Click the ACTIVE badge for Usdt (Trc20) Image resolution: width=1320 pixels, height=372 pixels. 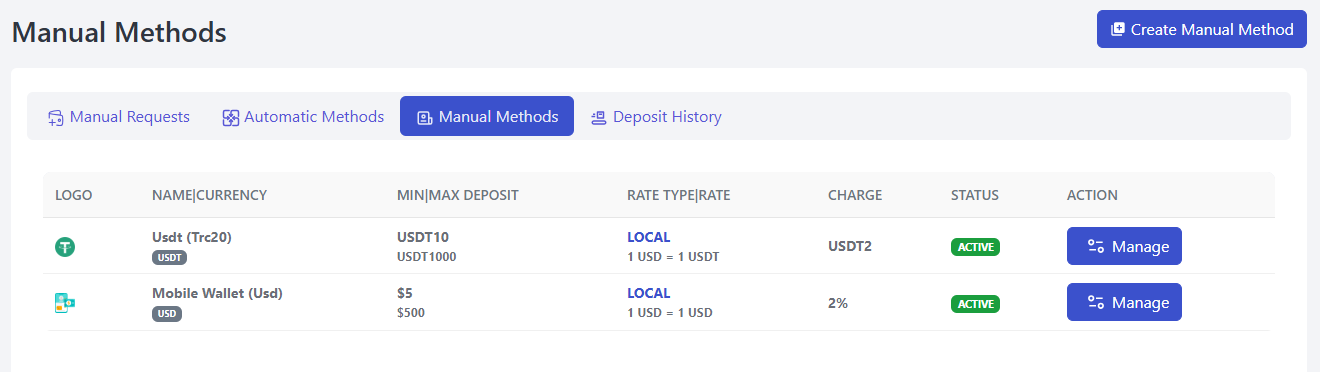pos(975,247)
